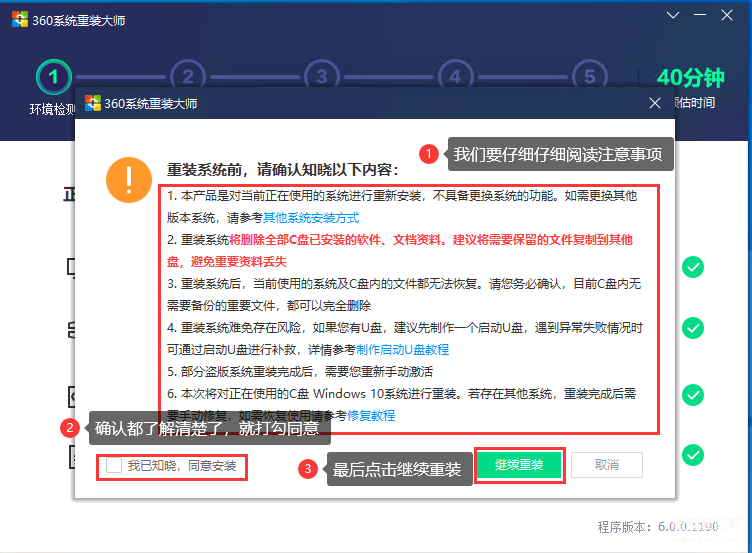Open the 其他系统安装方式 link

click(x=311, y=218)
